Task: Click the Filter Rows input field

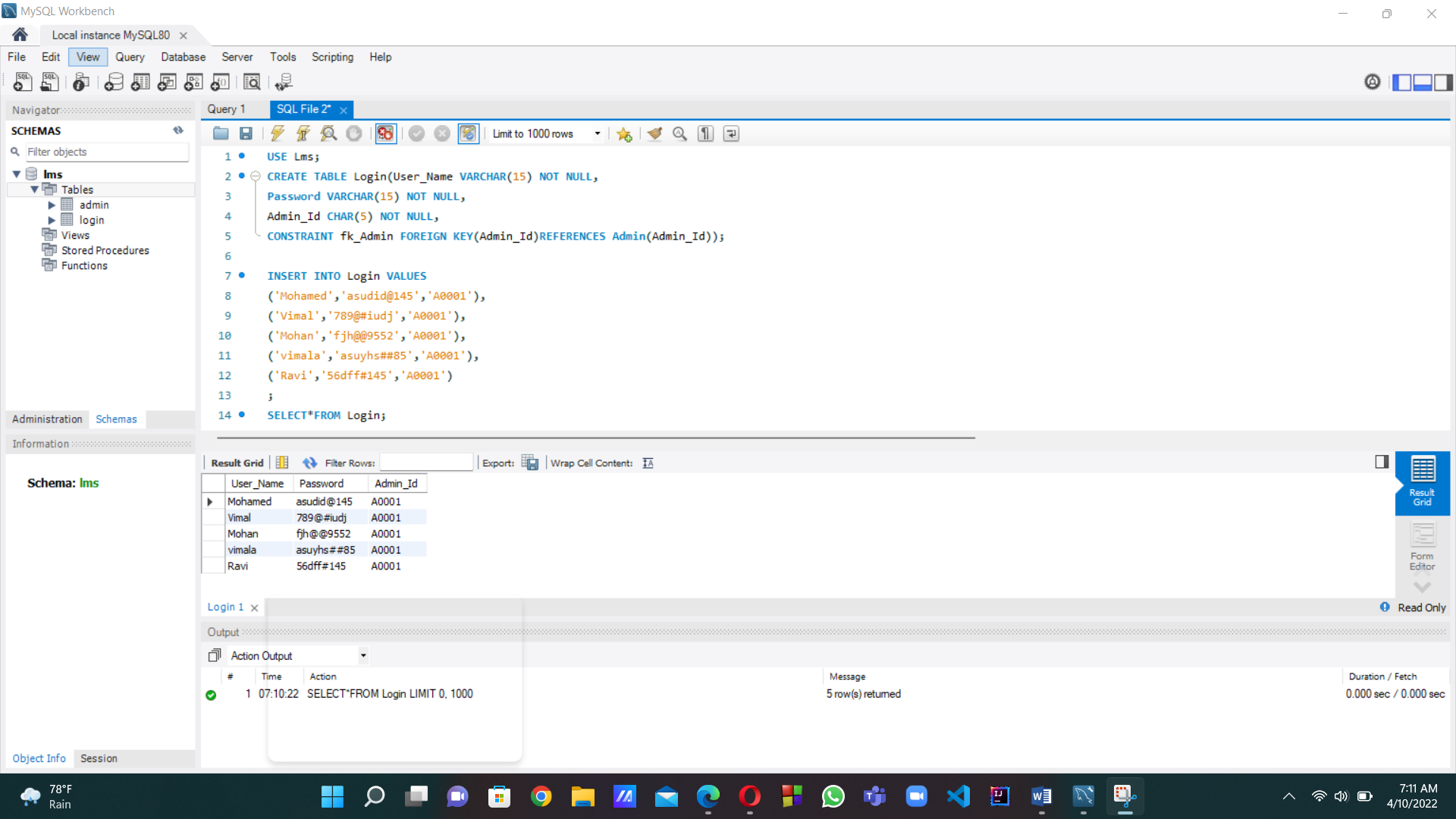Action: tap(426, 463)
